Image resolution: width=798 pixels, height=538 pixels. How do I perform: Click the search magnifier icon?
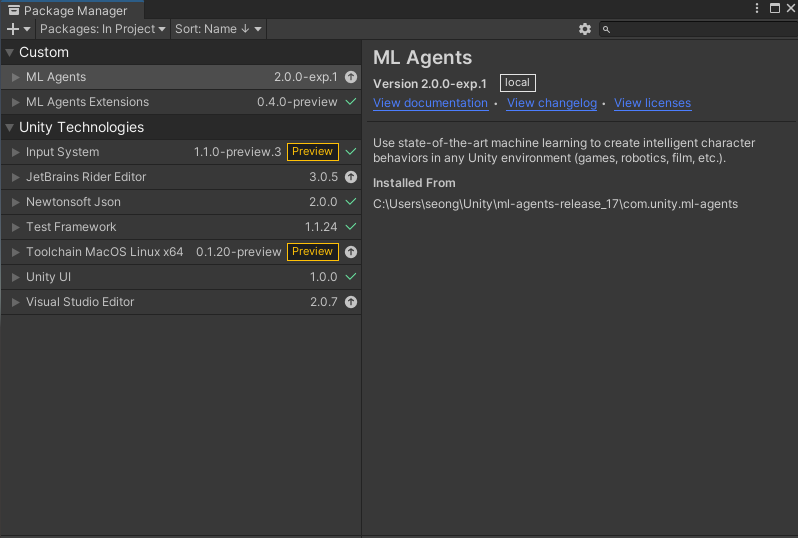[606, 30]
